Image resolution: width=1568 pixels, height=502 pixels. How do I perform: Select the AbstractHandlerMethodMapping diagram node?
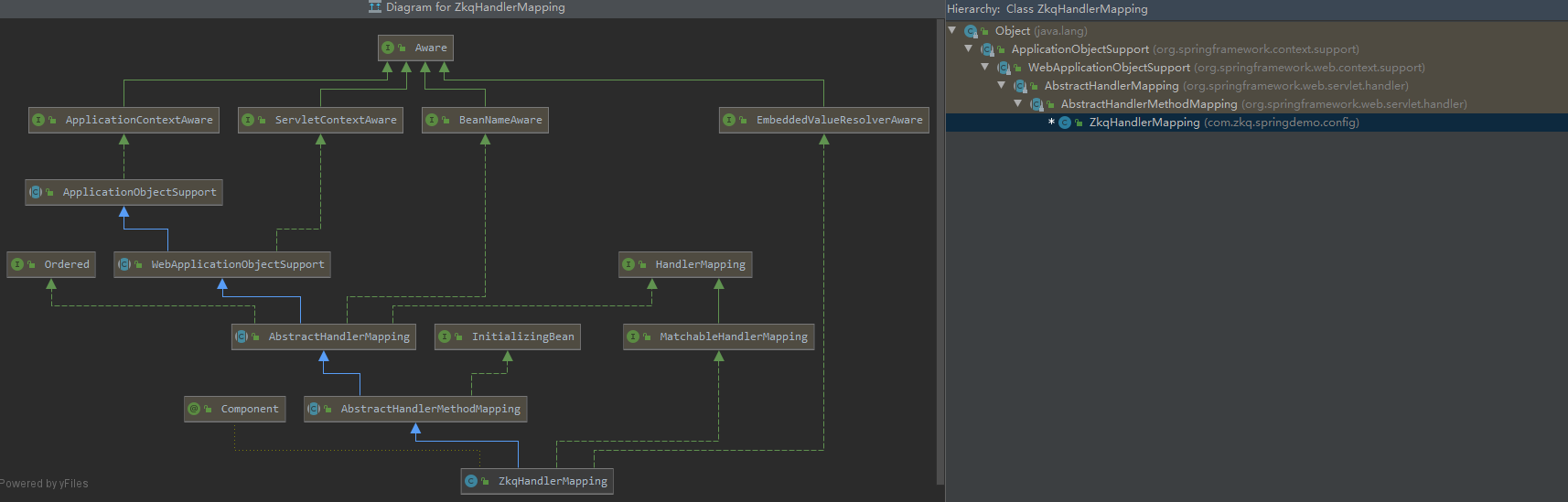point(415,409)
